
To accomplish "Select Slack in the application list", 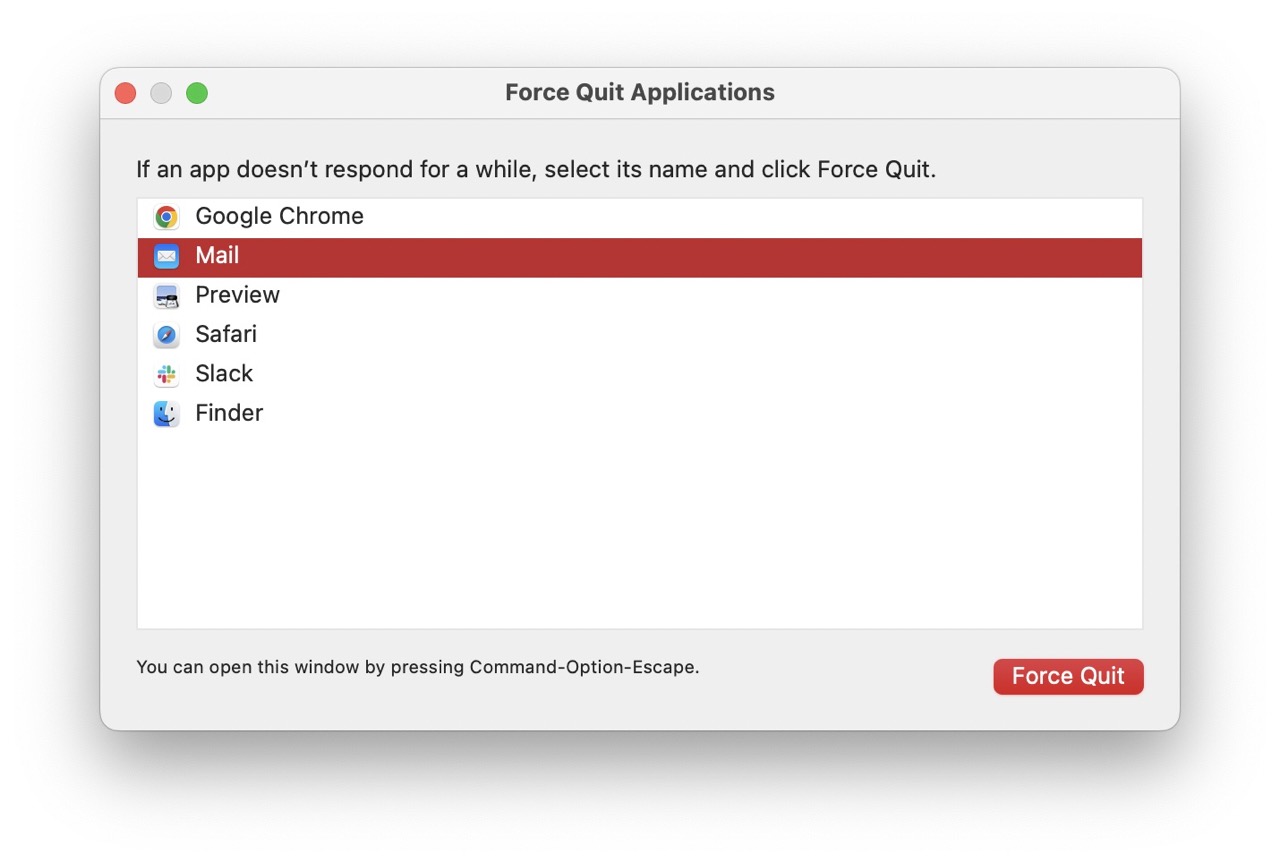I will pos(224,373).
